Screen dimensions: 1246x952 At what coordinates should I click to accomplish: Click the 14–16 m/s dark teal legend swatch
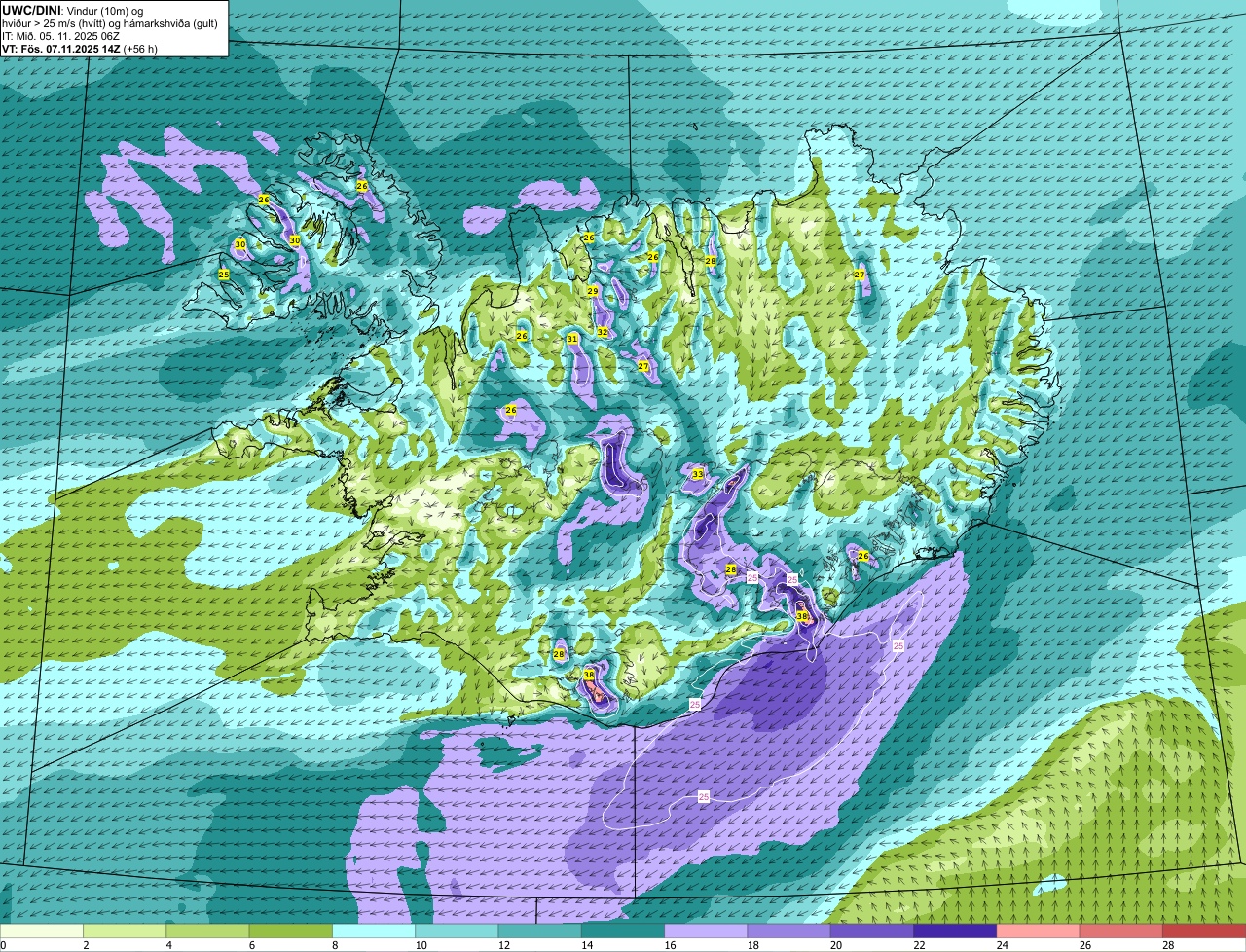pyautogui.click(x=623, y=931)
